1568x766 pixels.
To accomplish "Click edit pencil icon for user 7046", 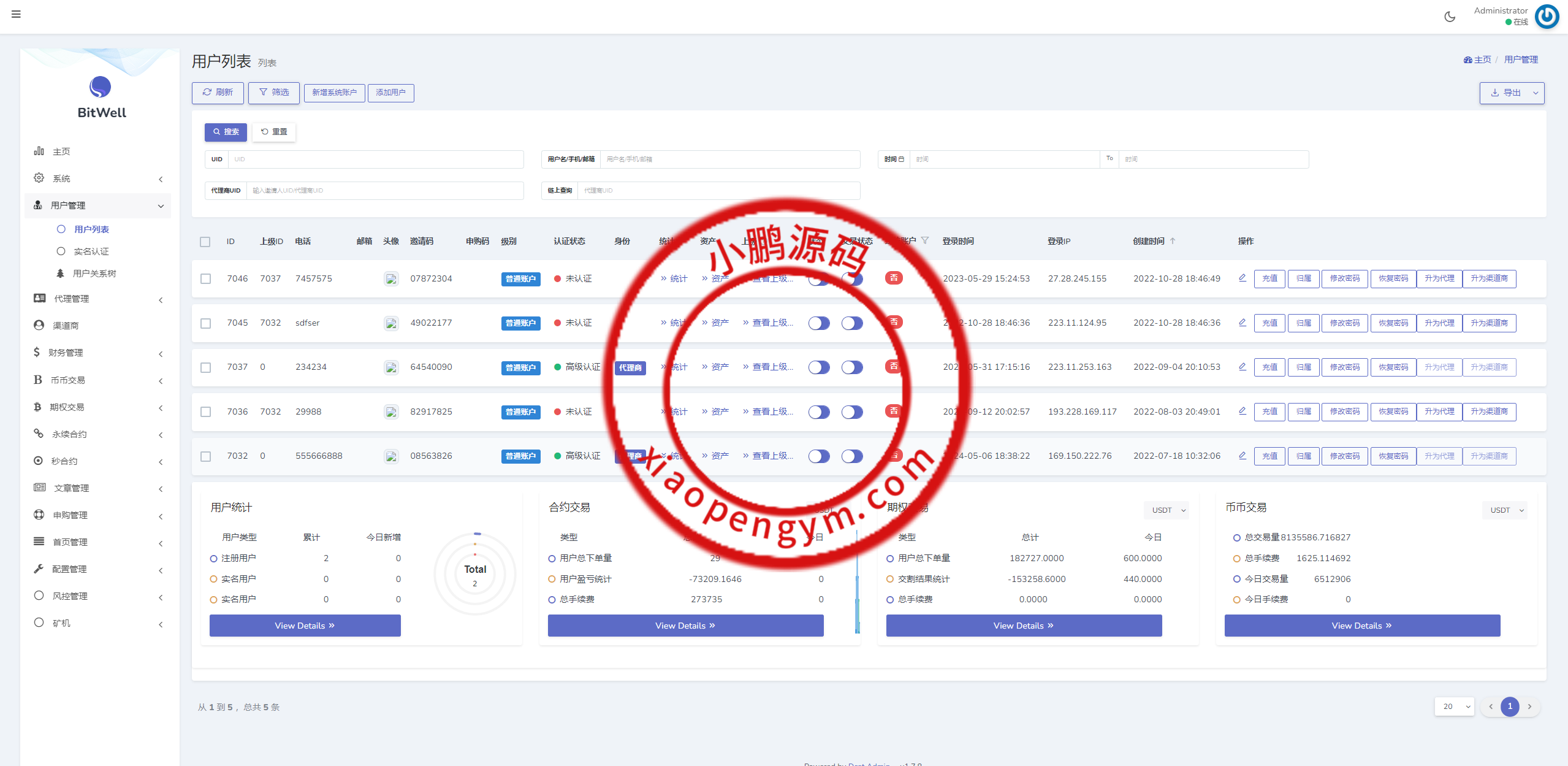I will (x=1242, y=278).
